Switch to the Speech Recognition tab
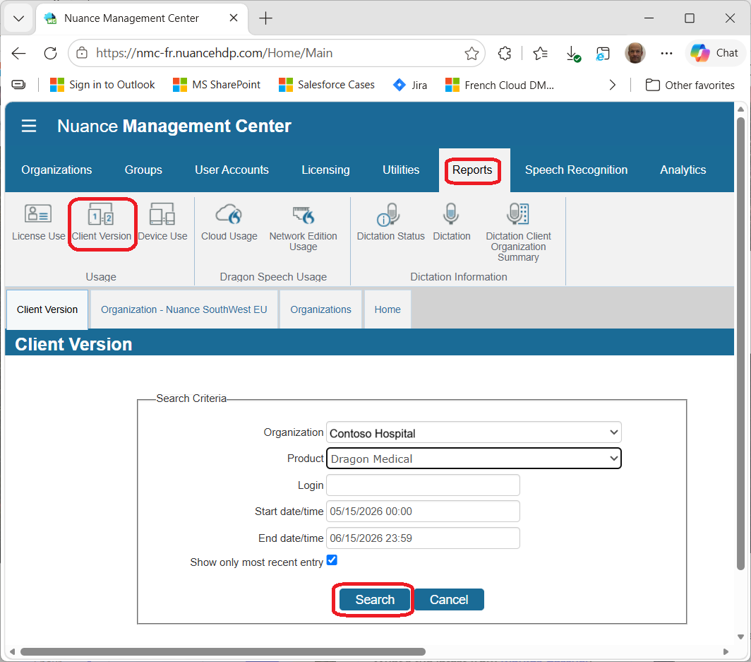Viewport: 751px width, 662px height. pyautogui.click(x=576, y=170)
